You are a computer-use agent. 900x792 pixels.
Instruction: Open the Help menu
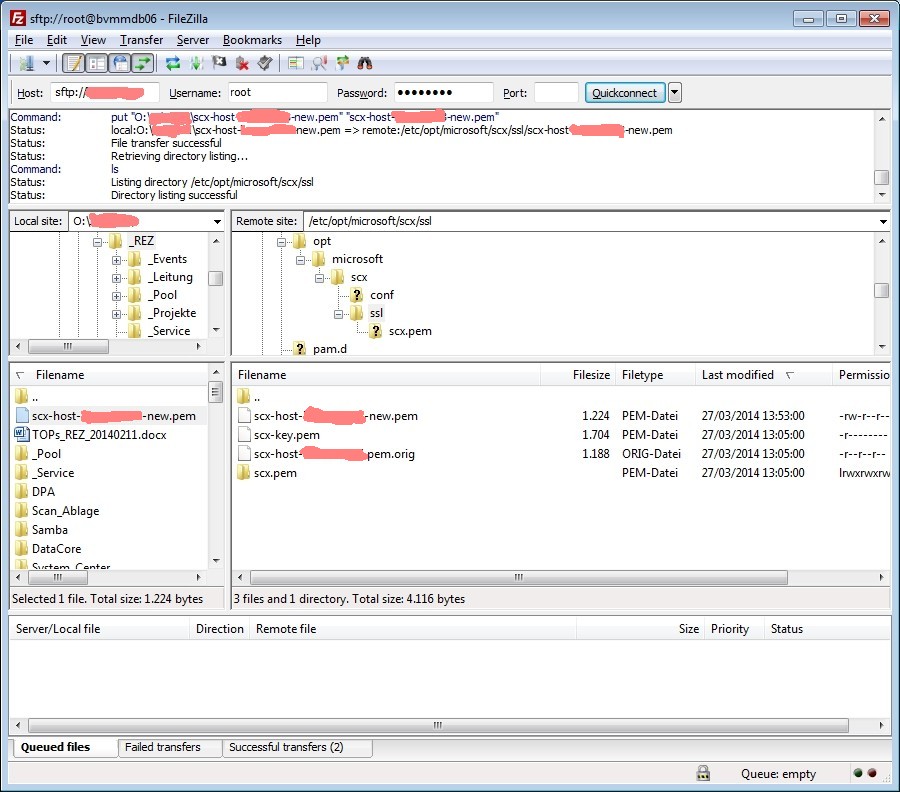click(308, 40)
